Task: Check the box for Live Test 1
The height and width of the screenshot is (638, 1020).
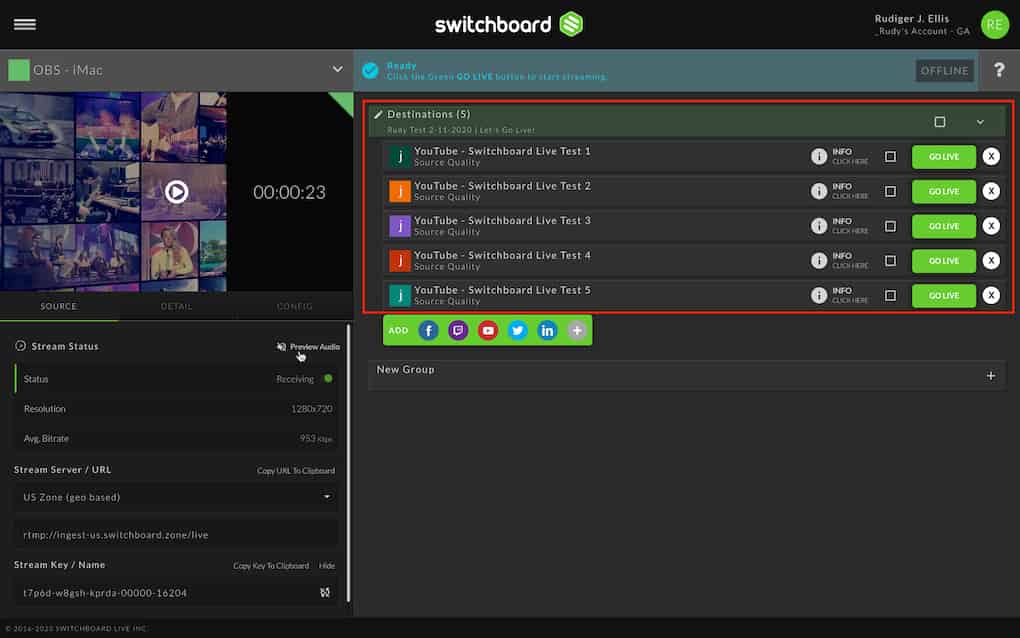Action: 891,157
